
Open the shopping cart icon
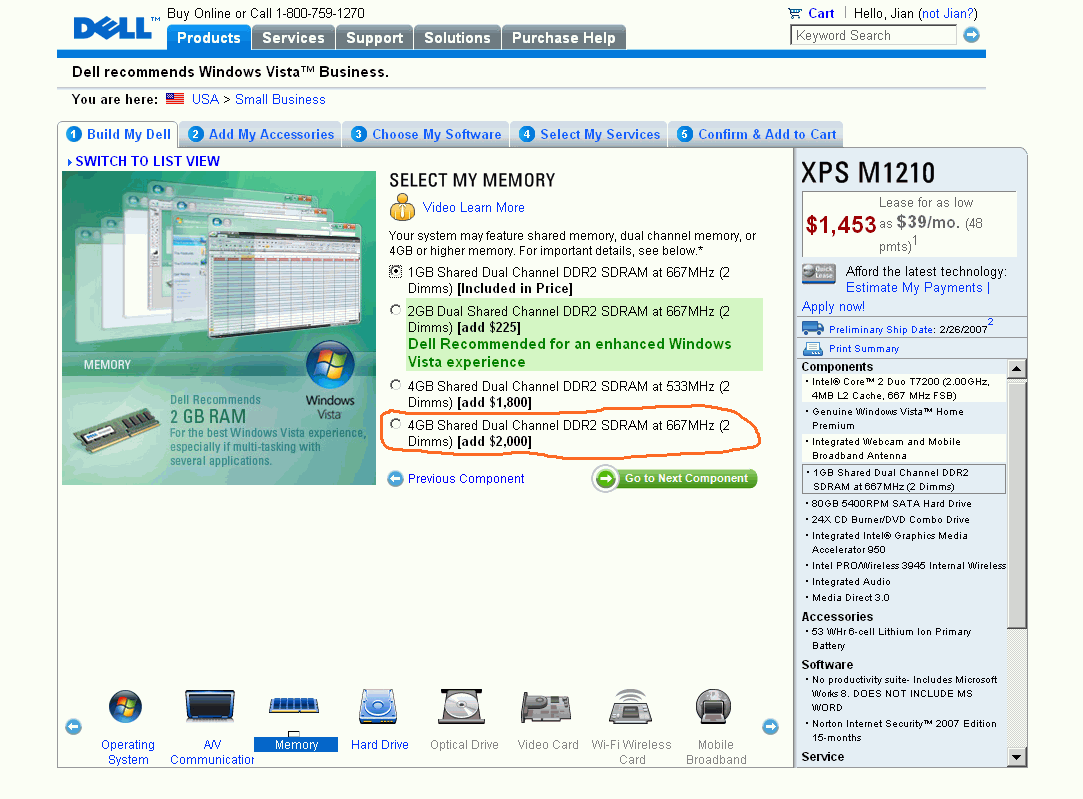click(x=795, y=13)
